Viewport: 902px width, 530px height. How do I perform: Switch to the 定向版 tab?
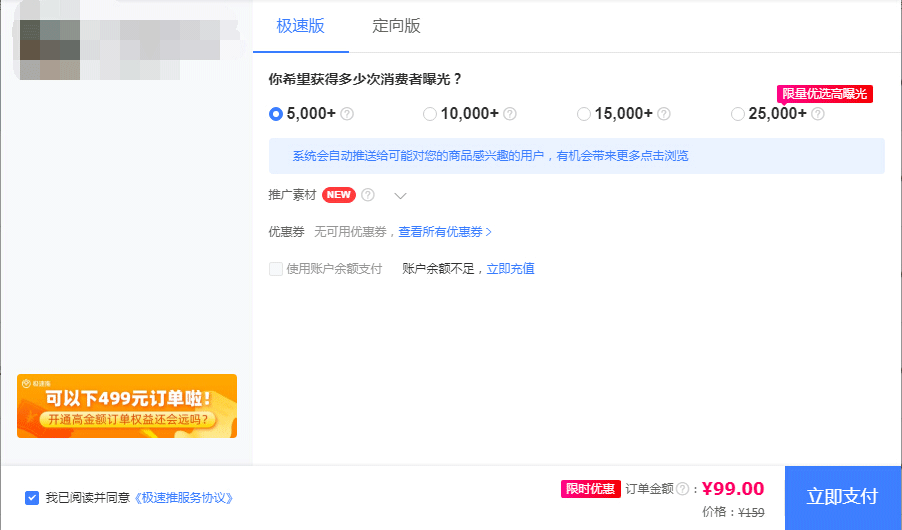(396, 26)
